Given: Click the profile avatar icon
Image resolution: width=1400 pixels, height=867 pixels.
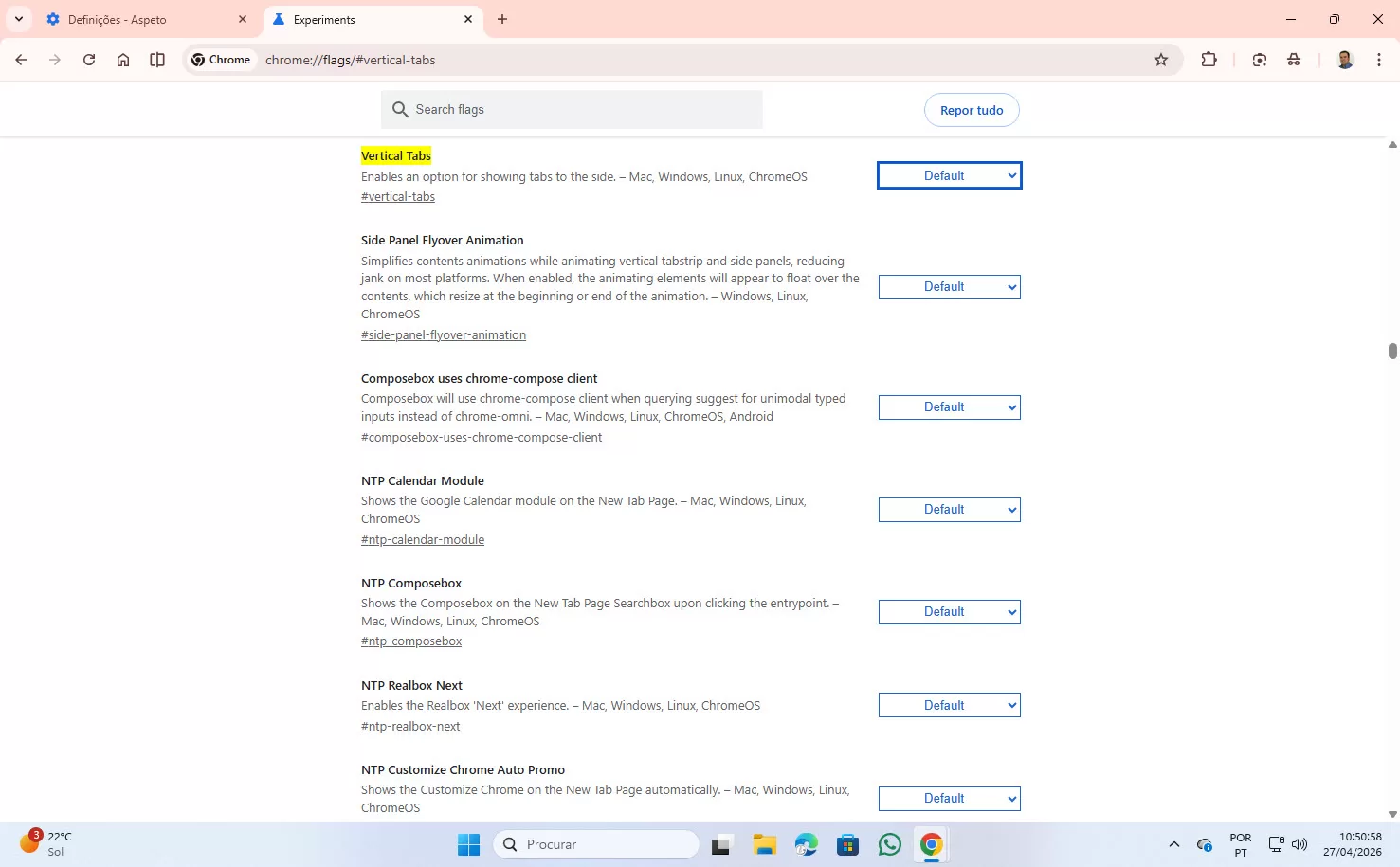Looking at the screenshot, I should coord(1344,60).
